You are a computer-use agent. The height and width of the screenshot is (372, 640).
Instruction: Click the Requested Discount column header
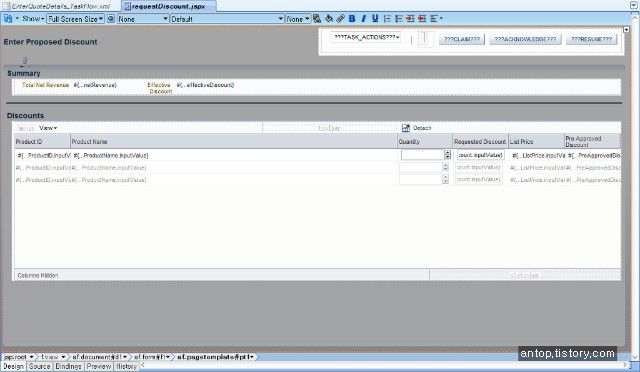tap(480, 141)
